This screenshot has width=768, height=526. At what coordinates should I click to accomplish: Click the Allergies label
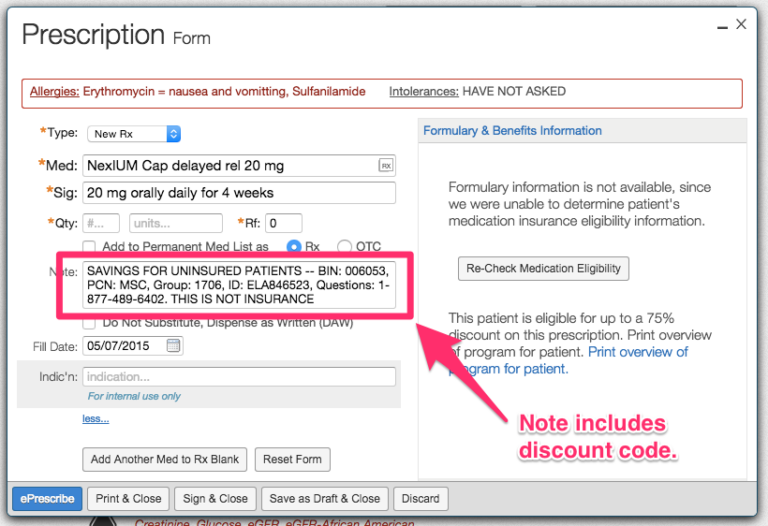point(54,92)
